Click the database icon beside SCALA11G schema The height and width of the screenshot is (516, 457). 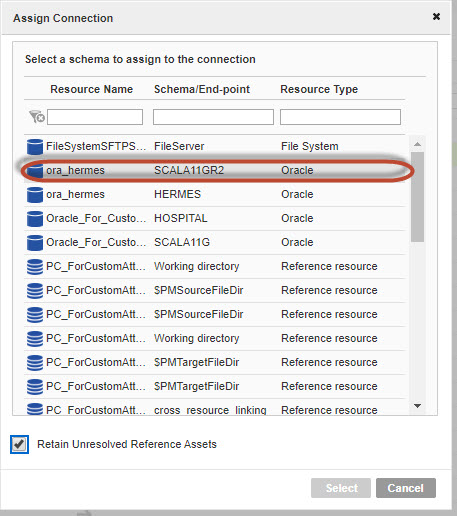(x=35, y=243)
